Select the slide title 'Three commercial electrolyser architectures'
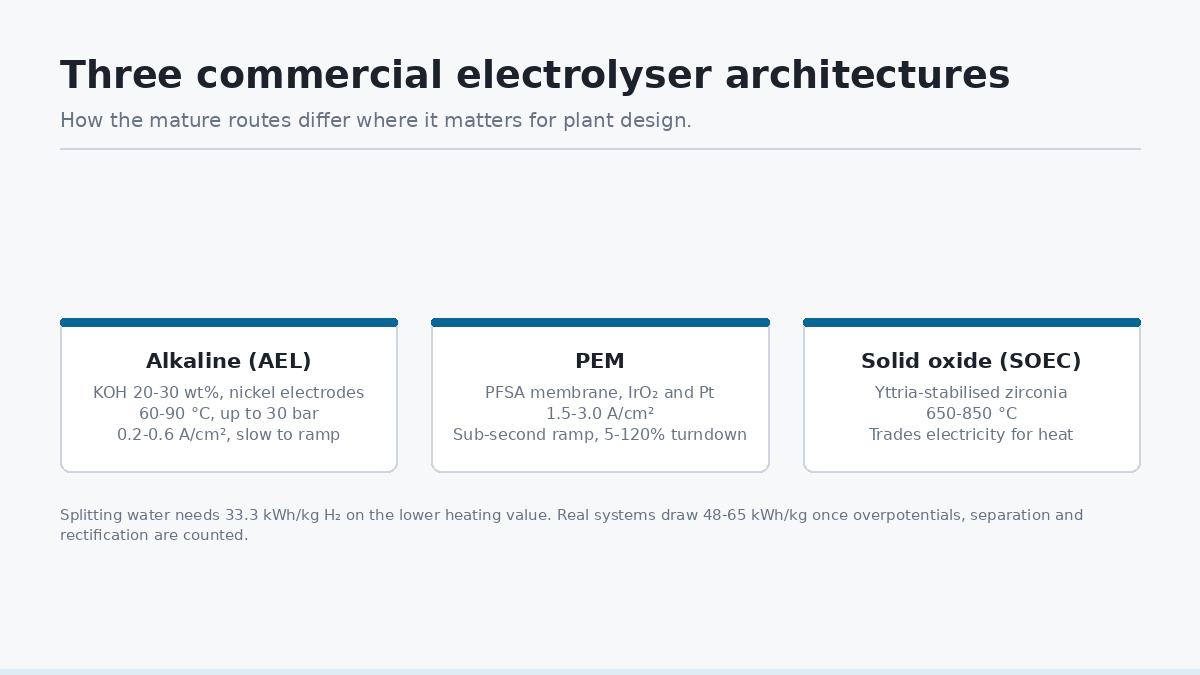This screenshot has height=675, width=1200. (x=535, y=76)
